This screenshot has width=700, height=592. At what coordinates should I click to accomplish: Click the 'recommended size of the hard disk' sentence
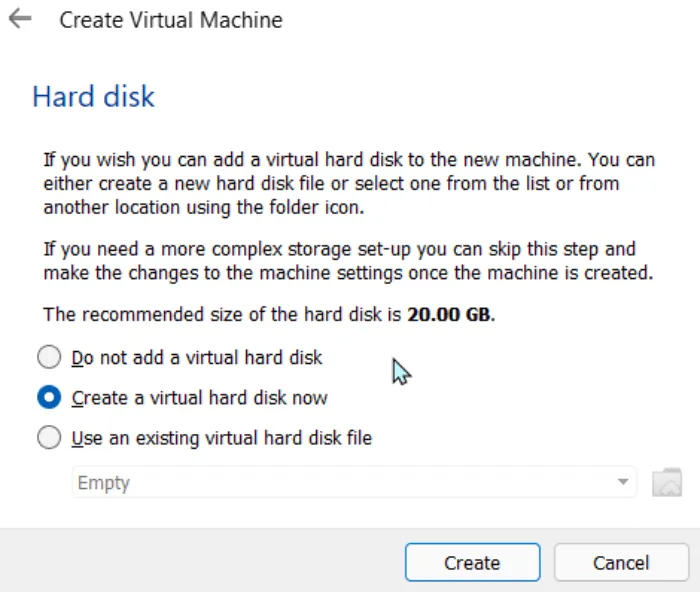[222, 315]
